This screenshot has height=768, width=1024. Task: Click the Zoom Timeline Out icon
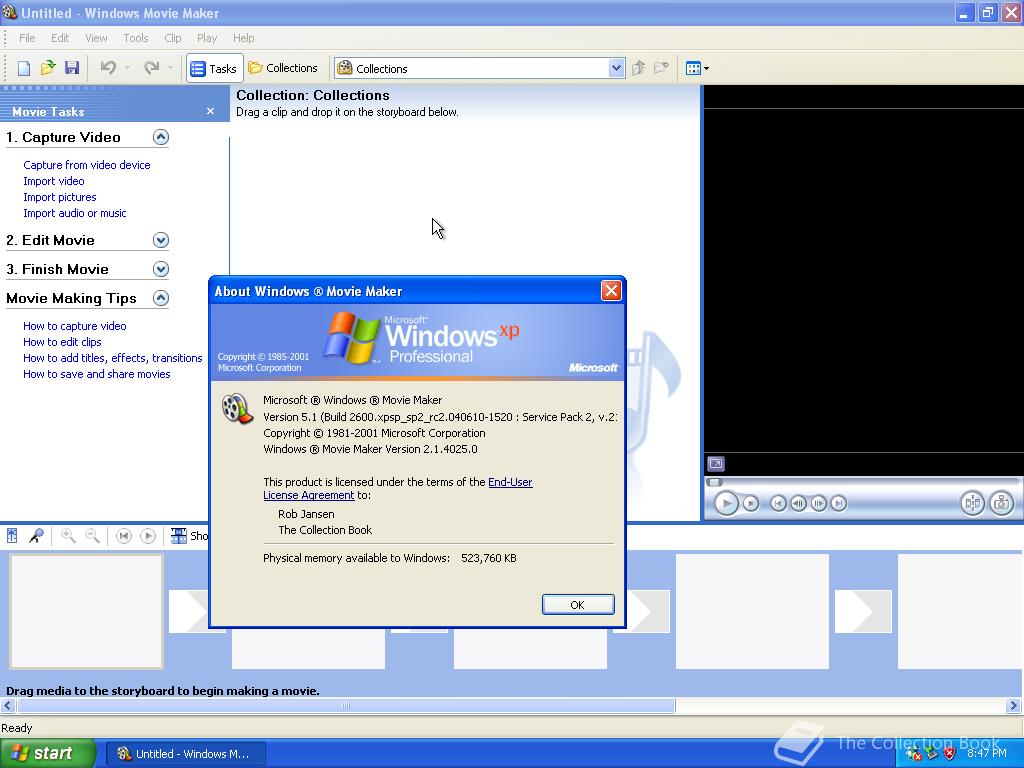coord(93,536)
